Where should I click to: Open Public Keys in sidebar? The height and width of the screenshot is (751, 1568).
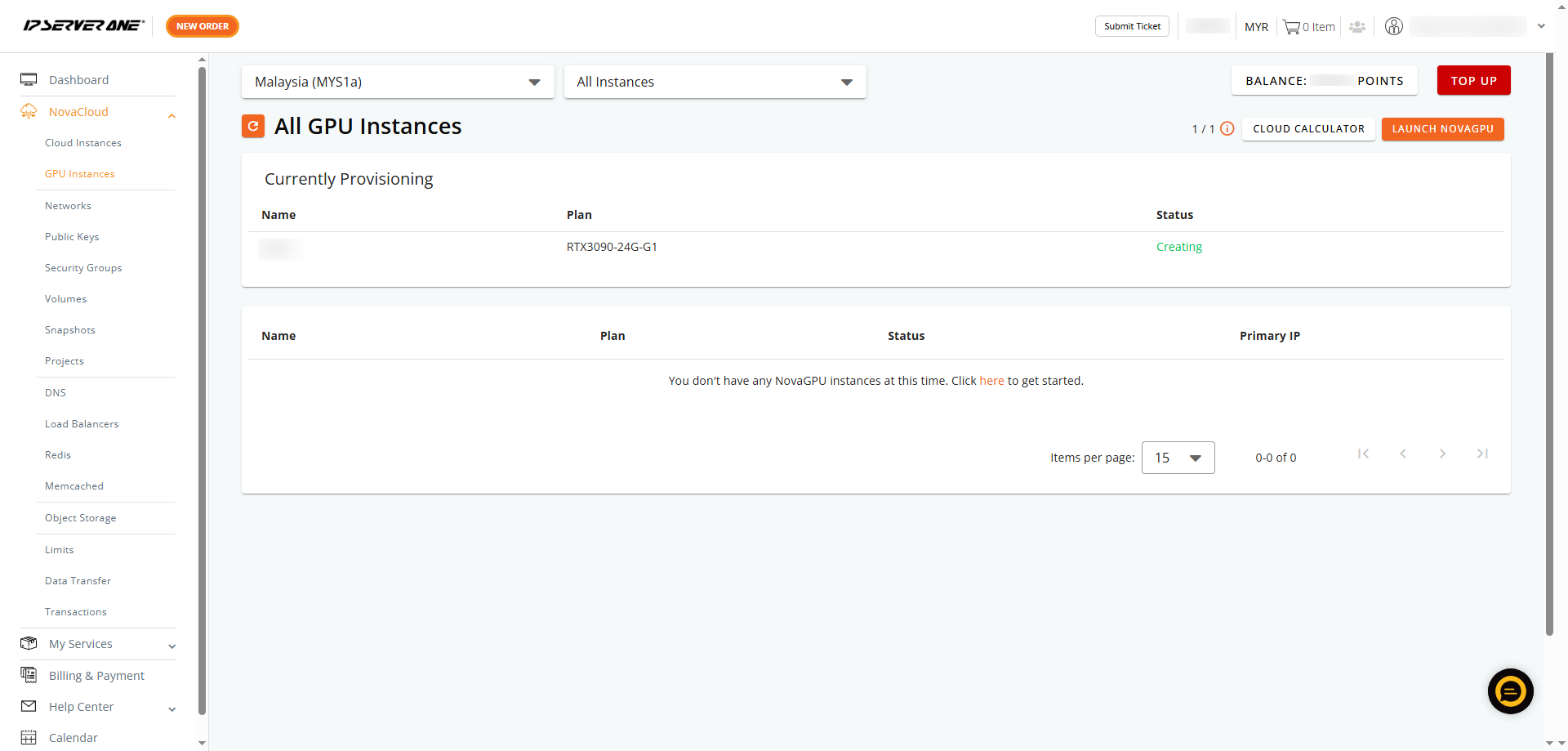click(72, 236)
